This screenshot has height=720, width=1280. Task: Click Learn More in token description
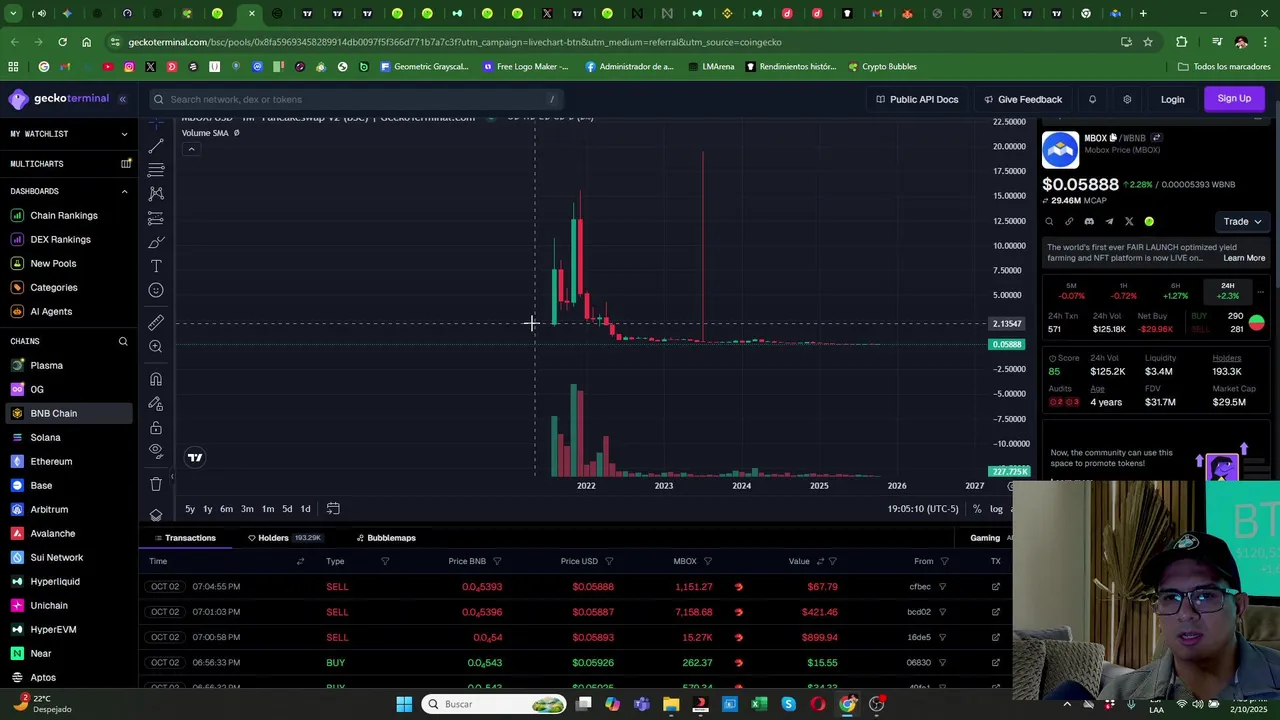[x=1244, y=258]
